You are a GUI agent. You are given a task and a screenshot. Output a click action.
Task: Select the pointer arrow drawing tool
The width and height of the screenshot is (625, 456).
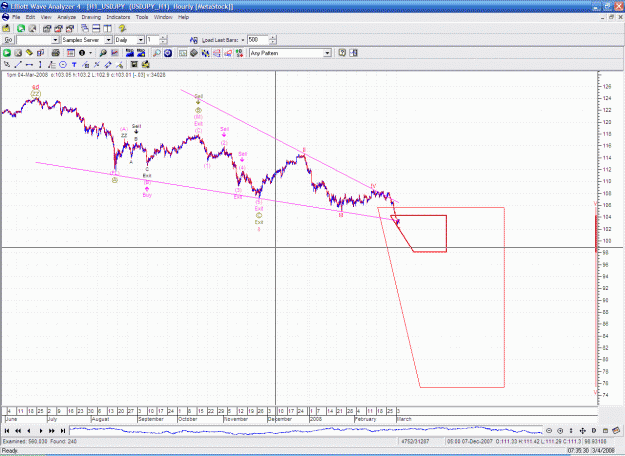click(7, 65)
